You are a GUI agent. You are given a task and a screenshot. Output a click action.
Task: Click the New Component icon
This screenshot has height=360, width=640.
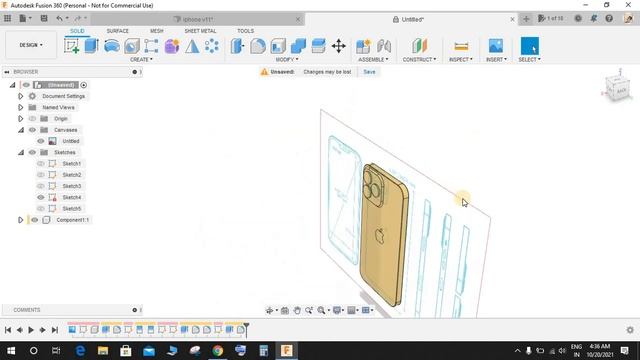click(x=363, y=46)
